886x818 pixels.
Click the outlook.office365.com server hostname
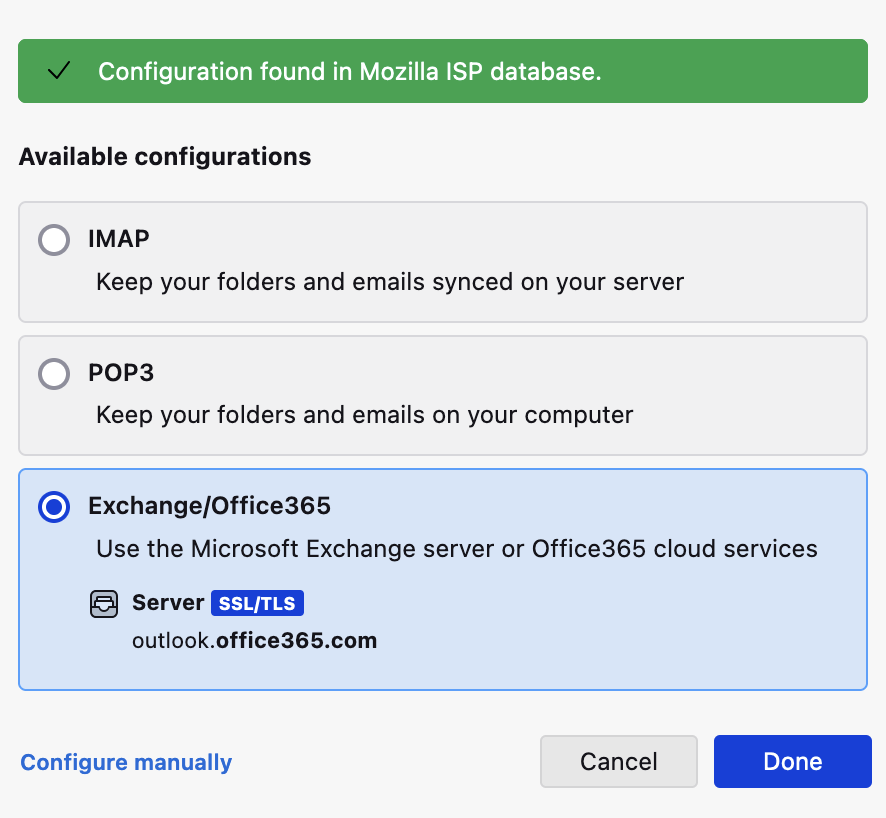coord(254,641)
